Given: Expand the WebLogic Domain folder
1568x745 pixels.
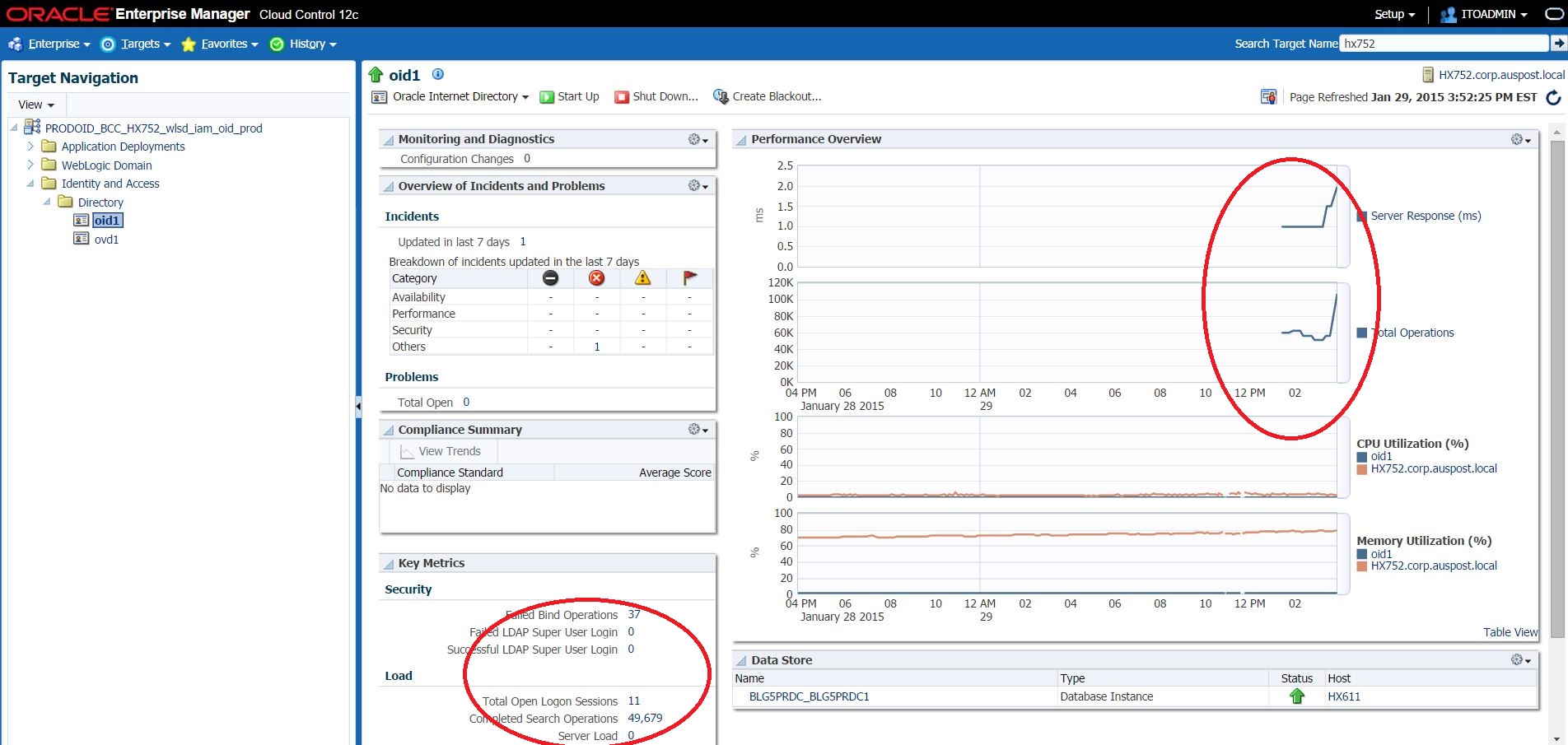Looking at the screenshot, I should point(30,165).
